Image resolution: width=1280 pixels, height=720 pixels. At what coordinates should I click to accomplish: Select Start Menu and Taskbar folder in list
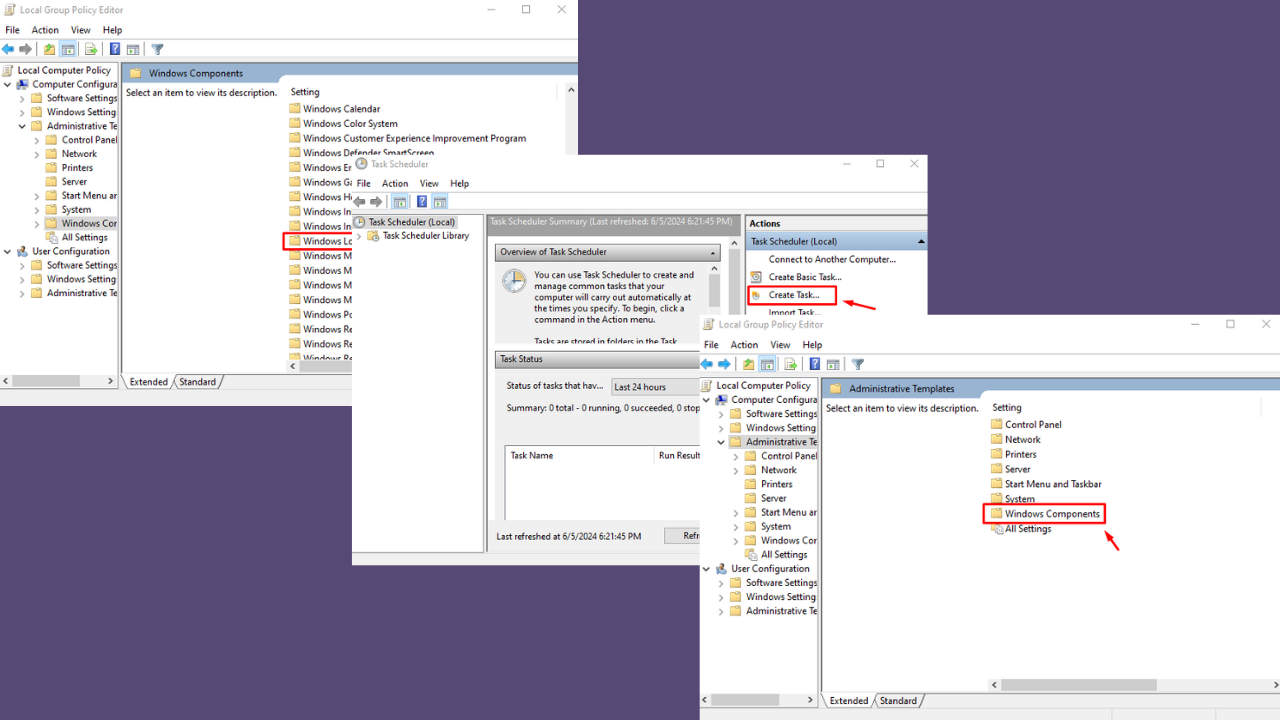pos(1053,484)
